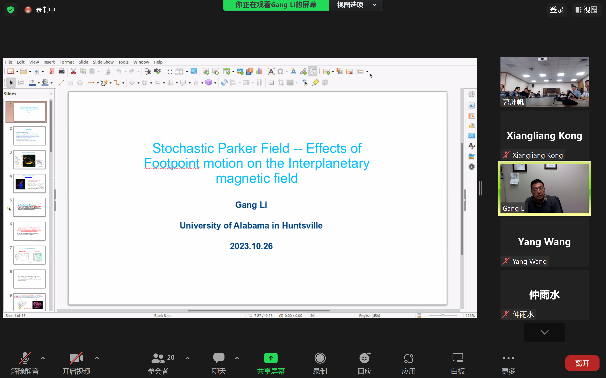The width and height of the screenshot is (606, 378).
Task: Select slide 4 thumbnail in Slides panel
Action: coord(29,183)
